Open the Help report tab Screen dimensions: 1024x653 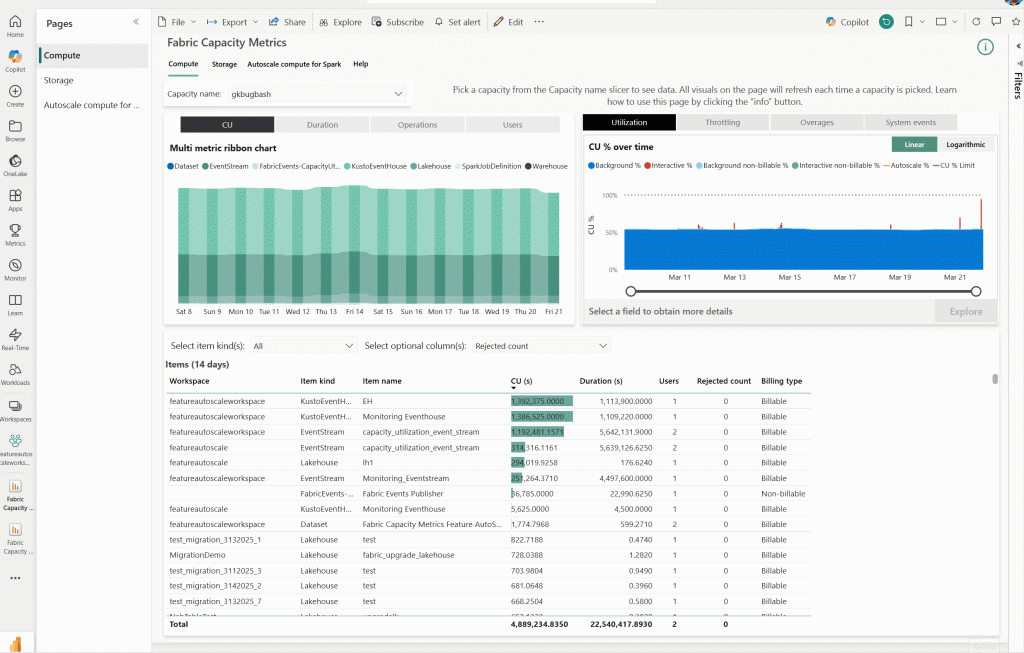tap(360, 64)
